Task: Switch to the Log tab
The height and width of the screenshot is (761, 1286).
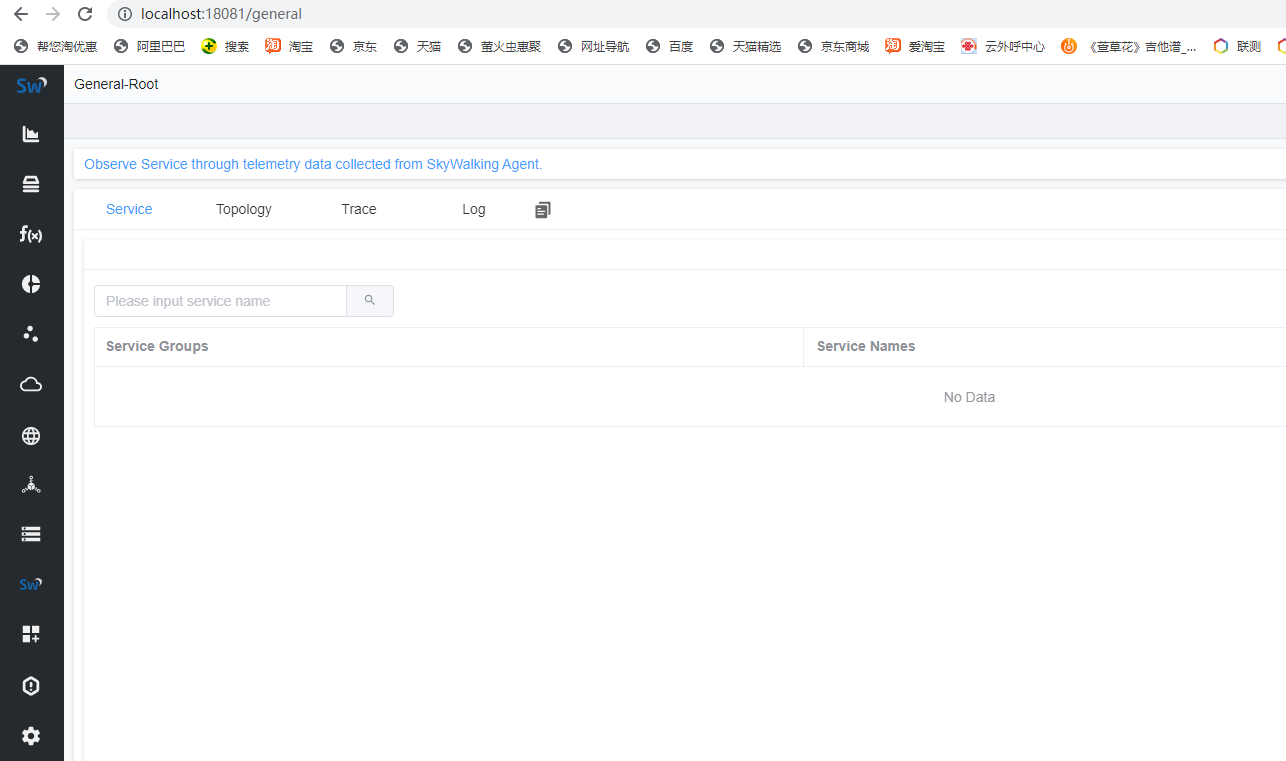Action: (x=474, y=209)
